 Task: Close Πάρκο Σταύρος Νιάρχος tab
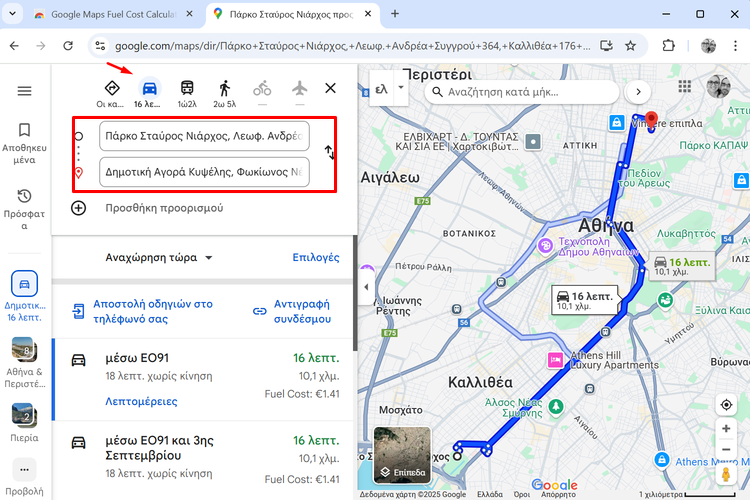pyautogui.click(x=368, y=14)
